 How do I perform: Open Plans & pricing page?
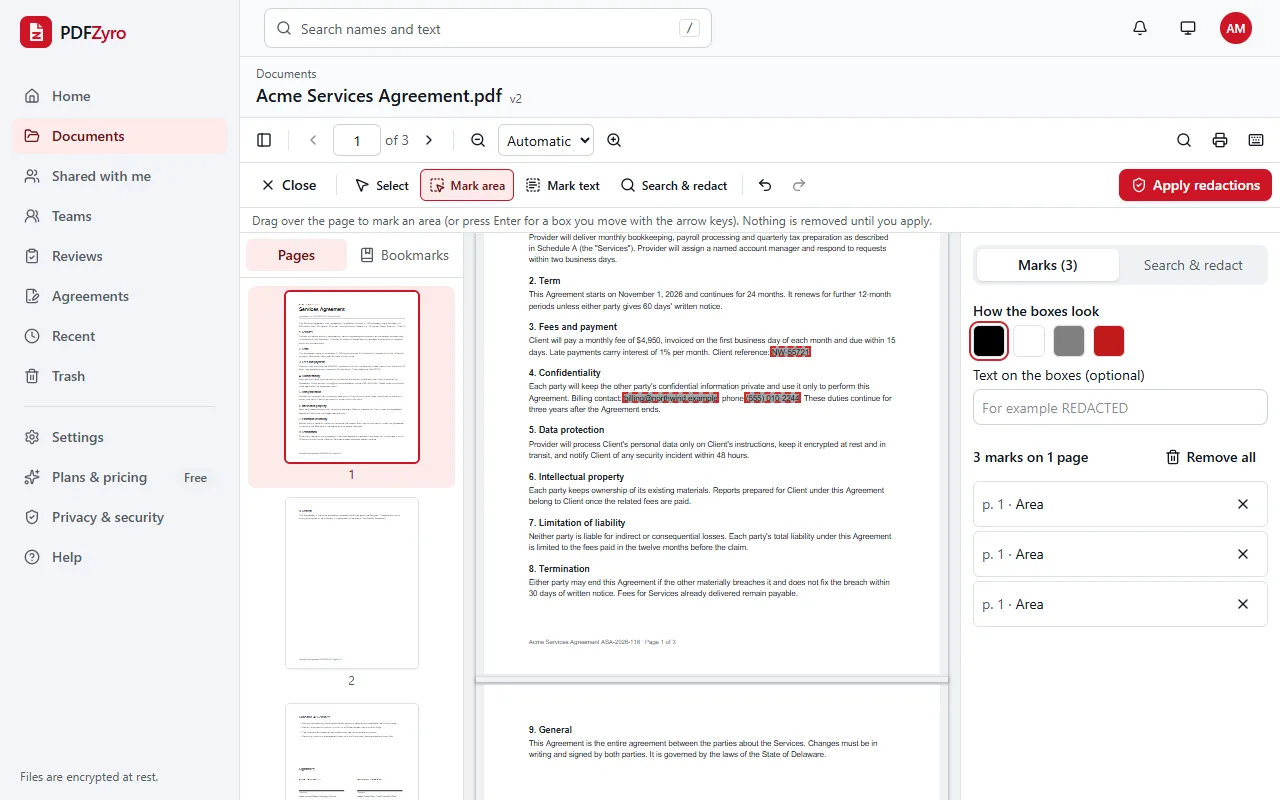click(x=120, y=477)
